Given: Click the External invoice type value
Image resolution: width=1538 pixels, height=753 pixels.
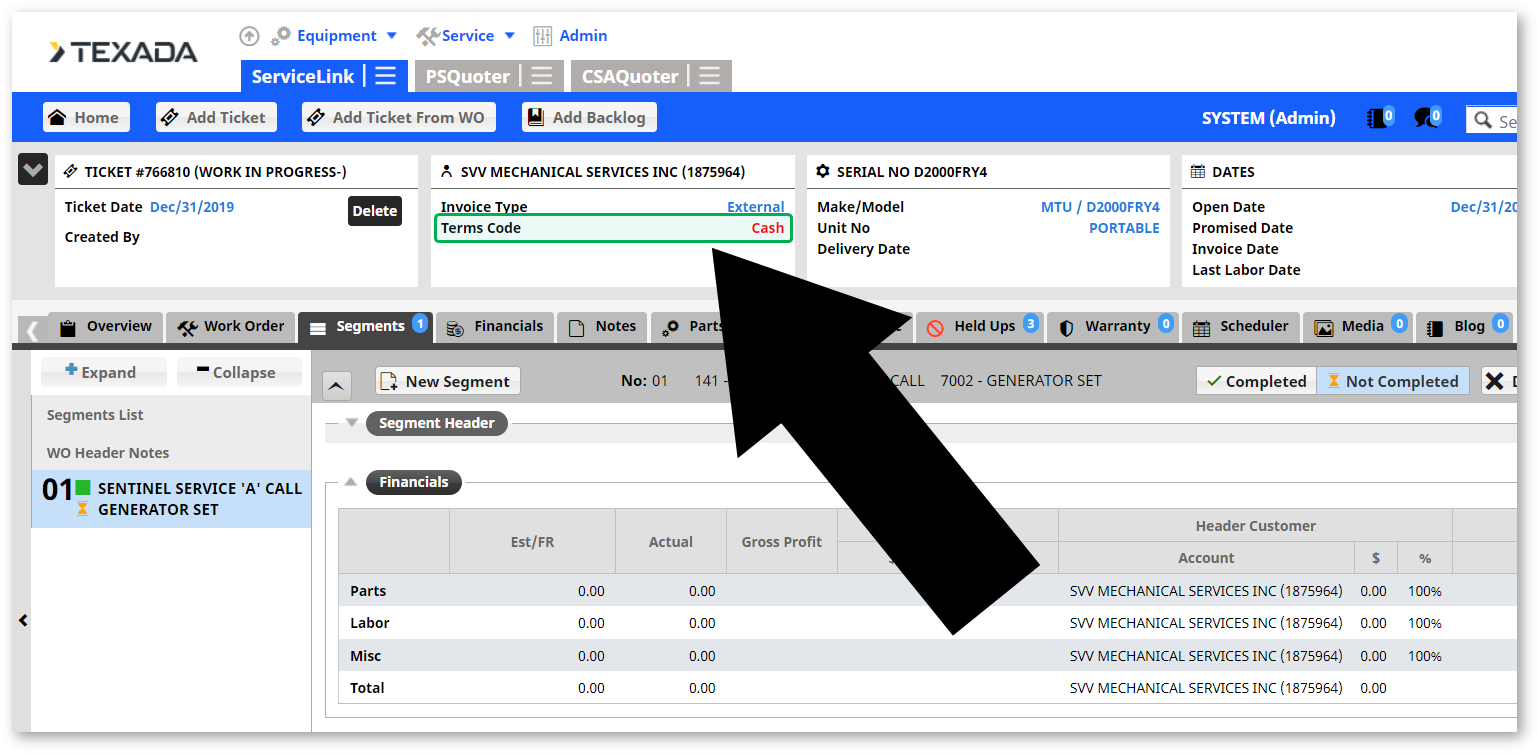Looking at the screenshot, I should click(755, 207).
